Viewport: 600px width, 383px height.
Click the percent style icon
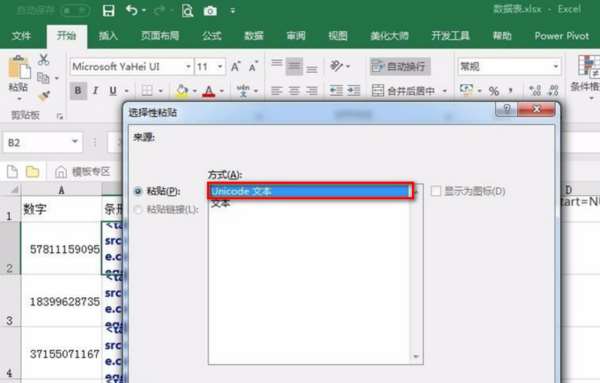494,91
